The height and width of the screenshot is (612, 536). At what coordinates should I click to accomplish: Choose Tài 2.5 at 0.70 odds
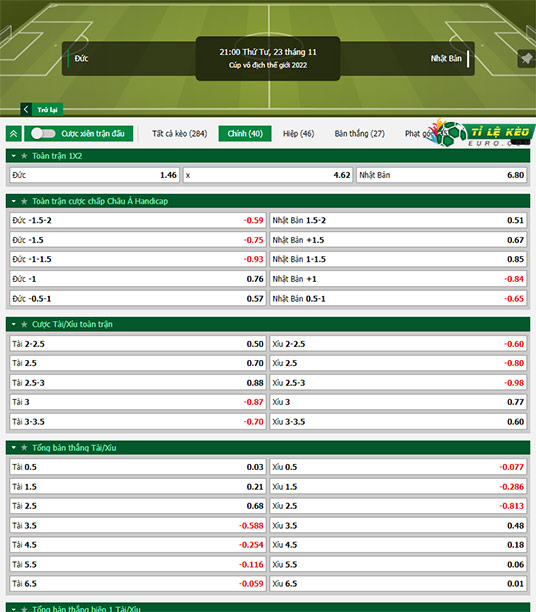pos(138,363)
